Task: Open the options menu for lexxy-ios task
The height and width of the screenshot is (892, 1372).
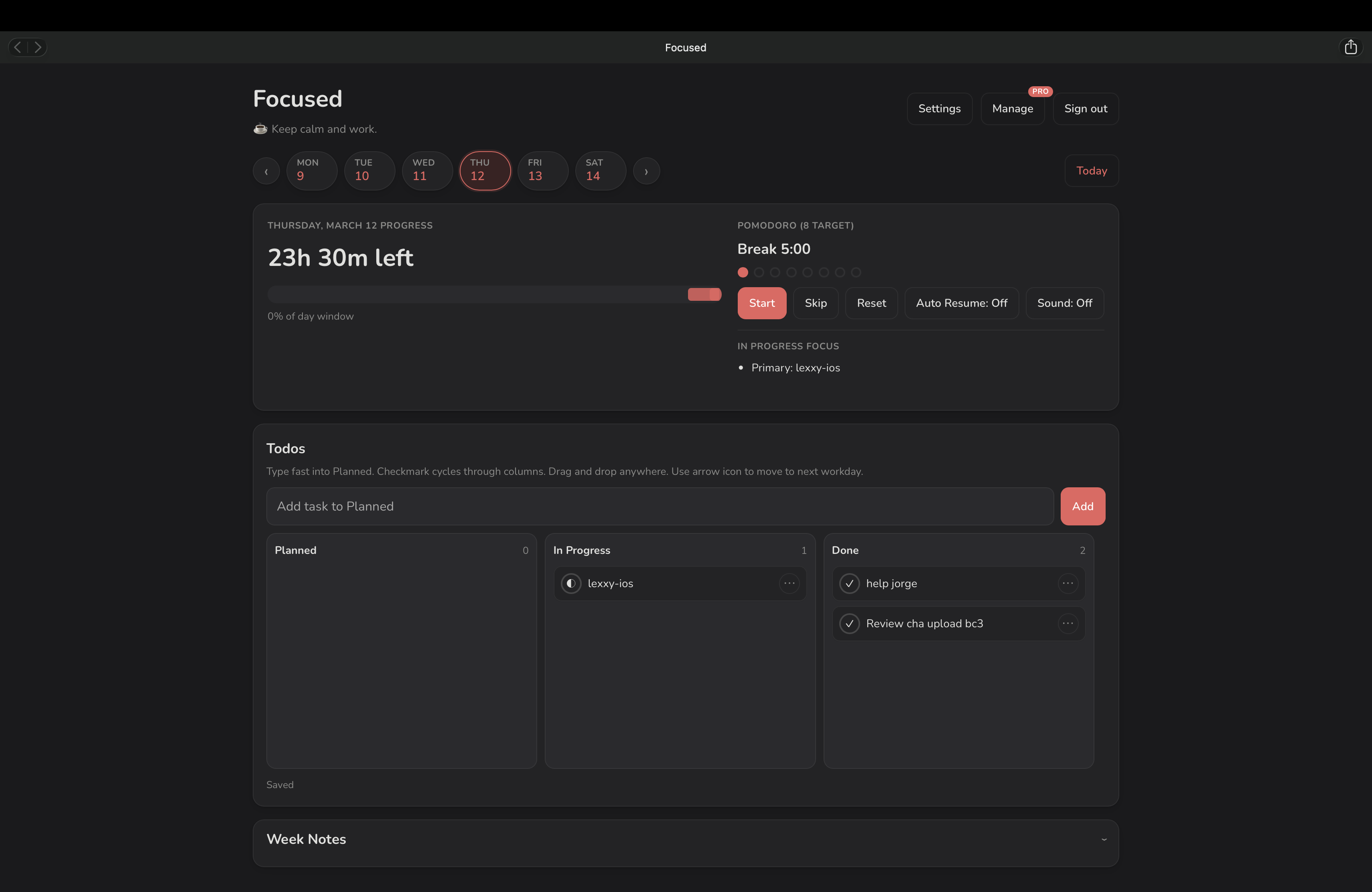Action: tap(789, 583)
